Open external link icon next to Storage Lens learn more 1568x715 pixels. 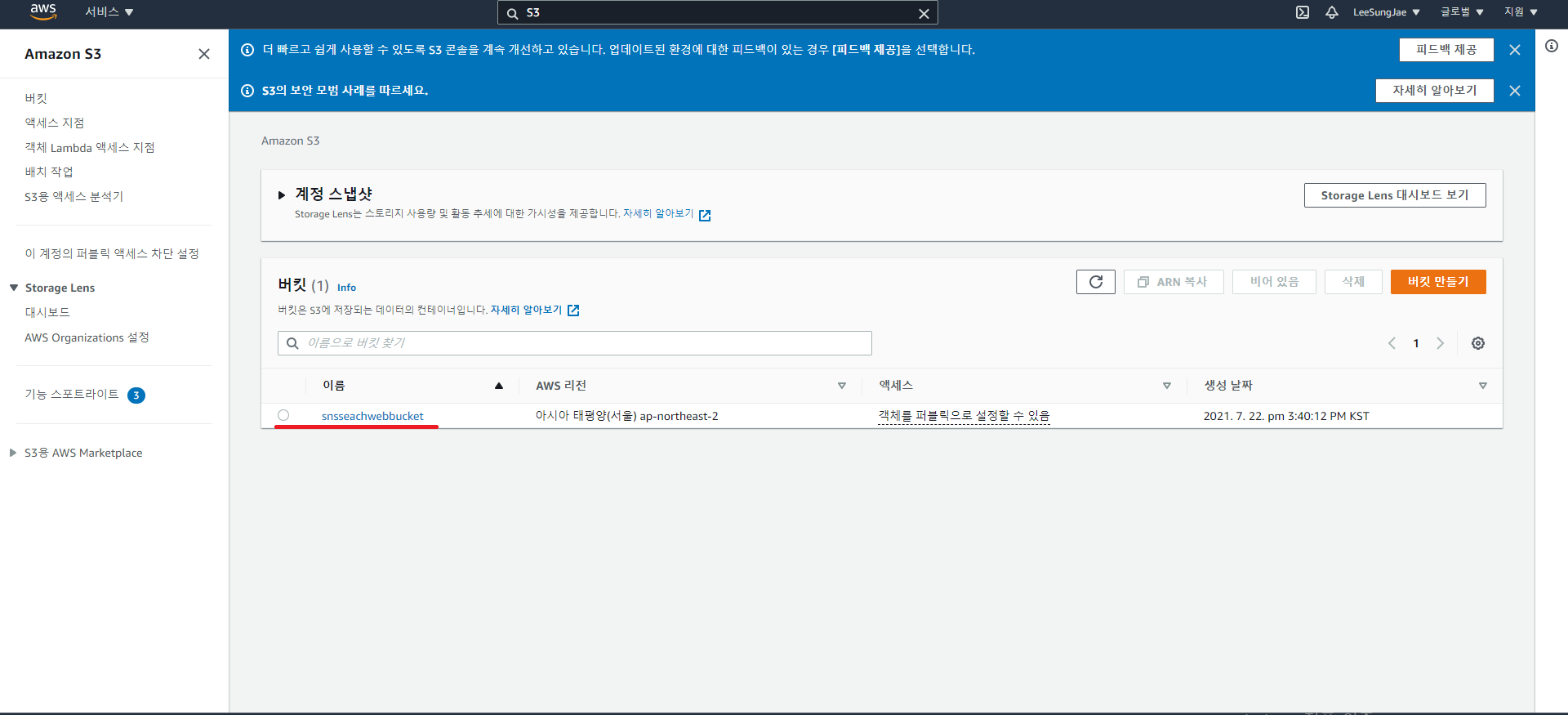click(705, 216)
